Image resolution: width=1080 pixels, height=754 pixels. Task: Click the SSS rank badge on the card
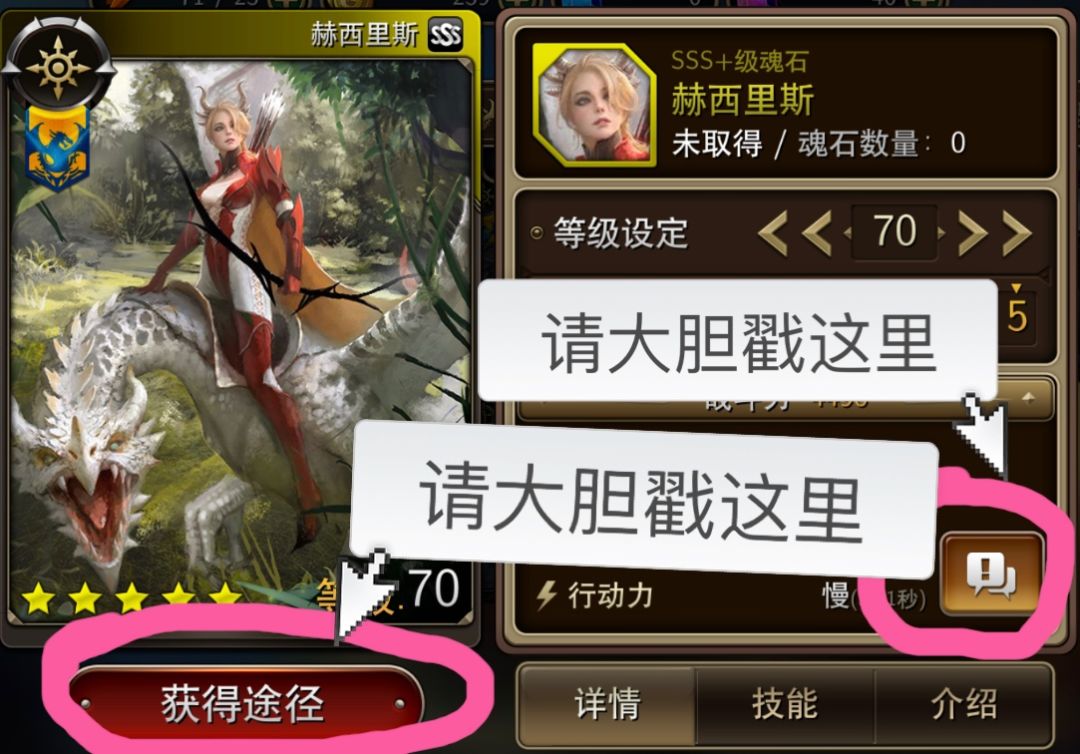tap(445, 33)
